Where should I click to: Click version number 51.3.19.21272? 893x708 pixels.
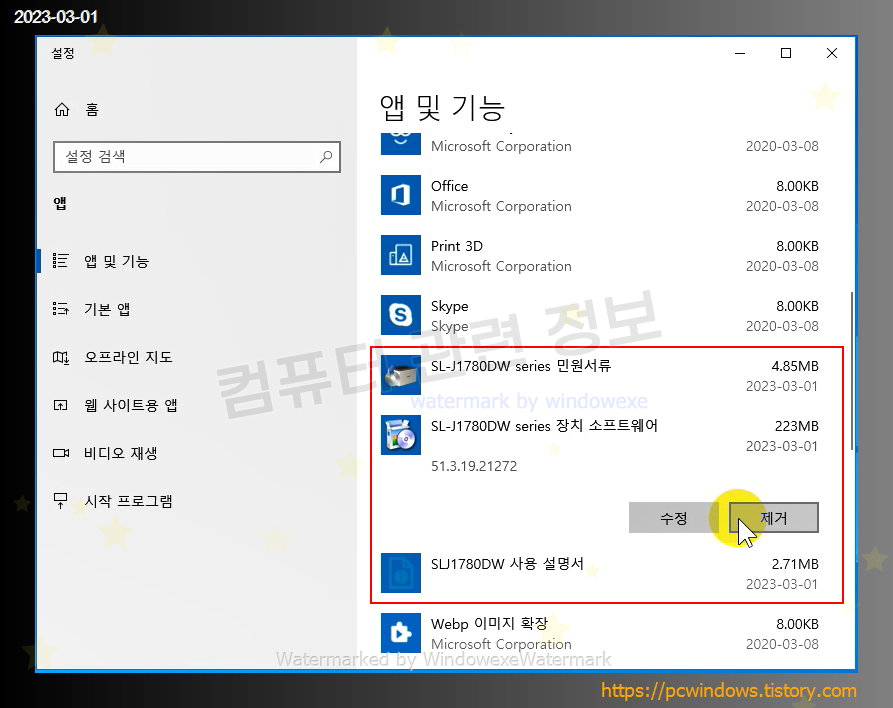(474, 466)
